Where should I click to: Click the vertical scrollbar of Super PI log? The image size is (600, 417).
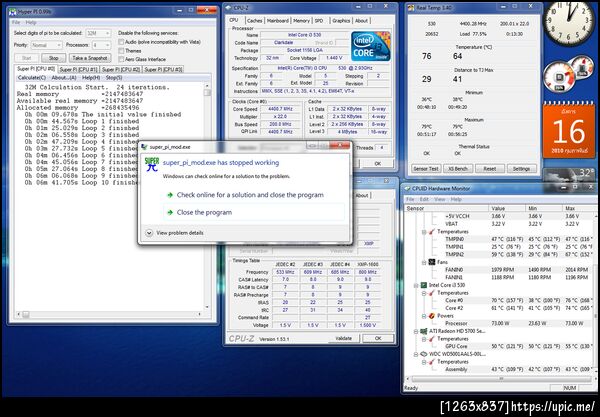point(207,195)
